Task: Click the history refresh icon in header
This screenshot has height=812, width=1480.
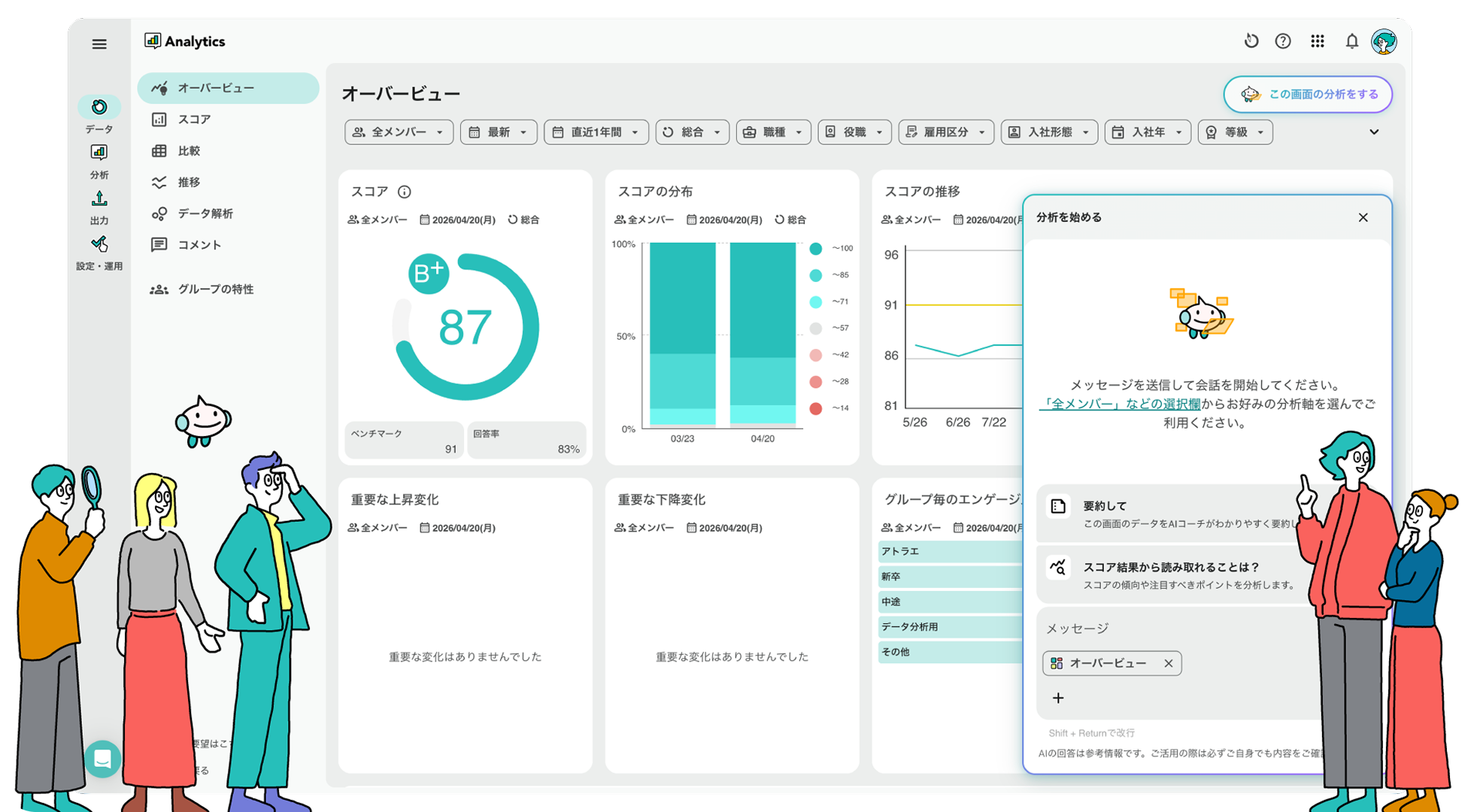Action: (1251, 41)
